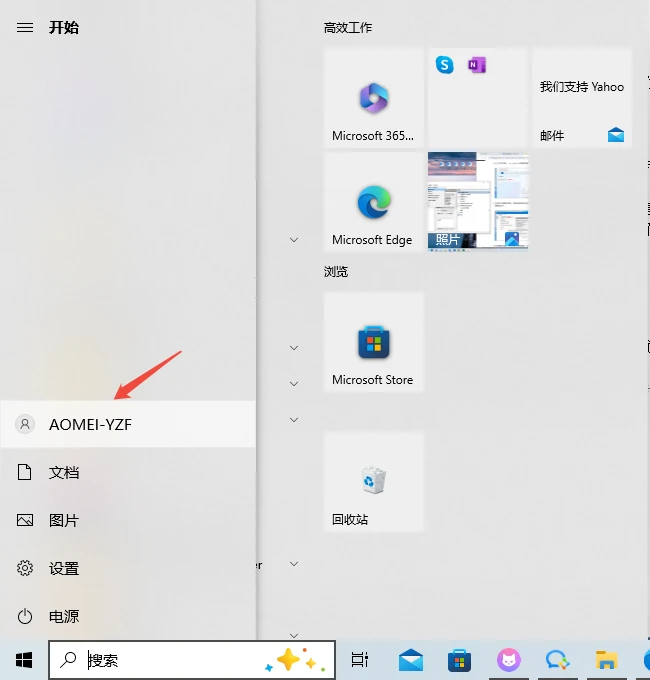Viewport: 650px width, 680px height.
Task: Click the magnifier icon in the search box
Action: click(68, 660)
